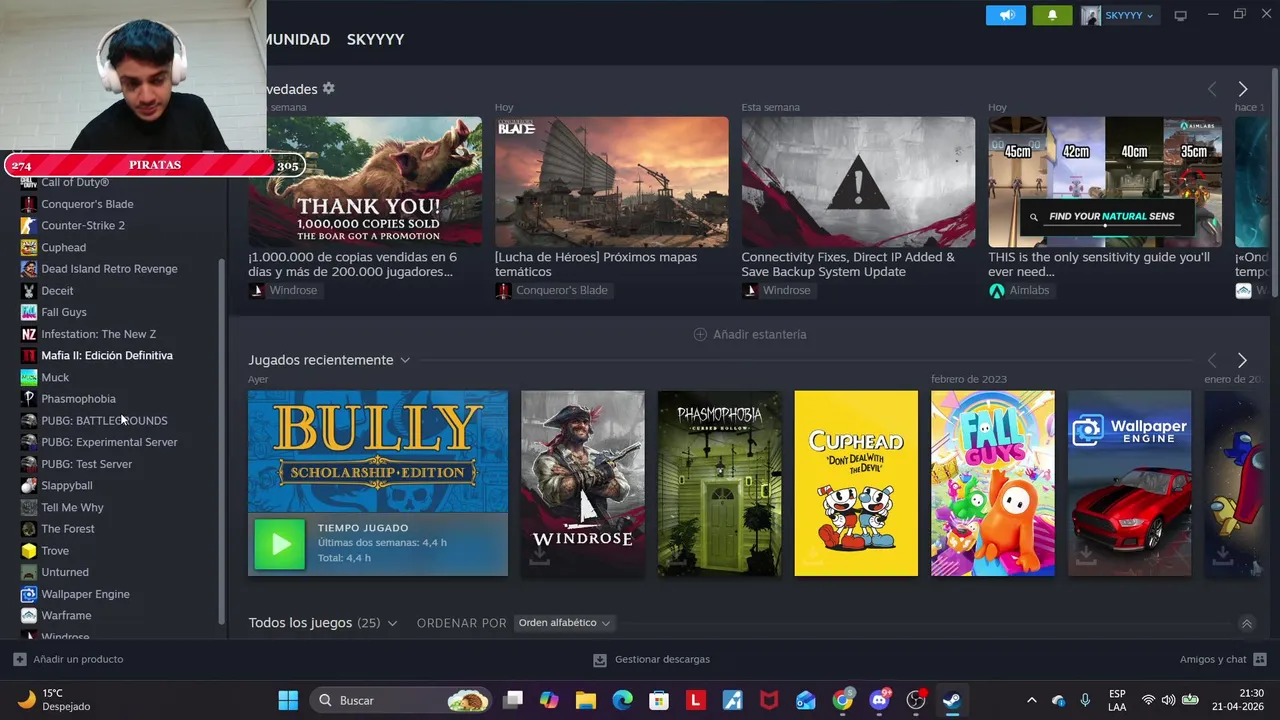Image resolution: width=1280 pixels, height=720 pixels.
Task: Open the Lucha de Héroes news article
Action: (612, 182)
